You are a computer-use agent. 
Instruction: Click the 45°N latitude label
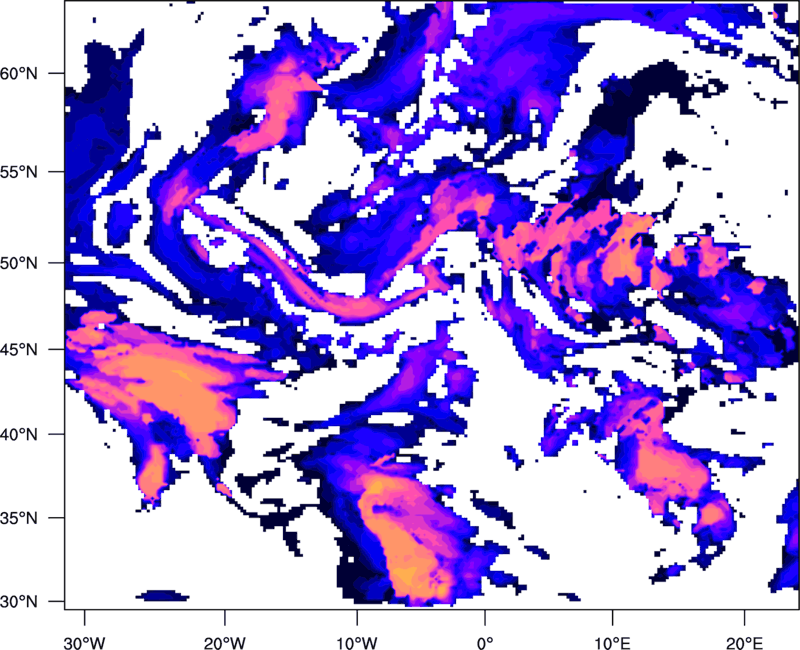point(19,350)
